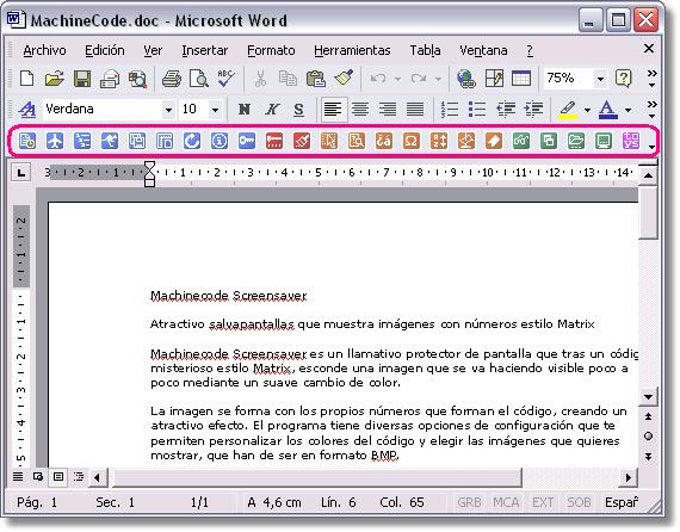Click the blue document-with-clock icon
This screenshot has width=680, height=532.
click(27, 141)
